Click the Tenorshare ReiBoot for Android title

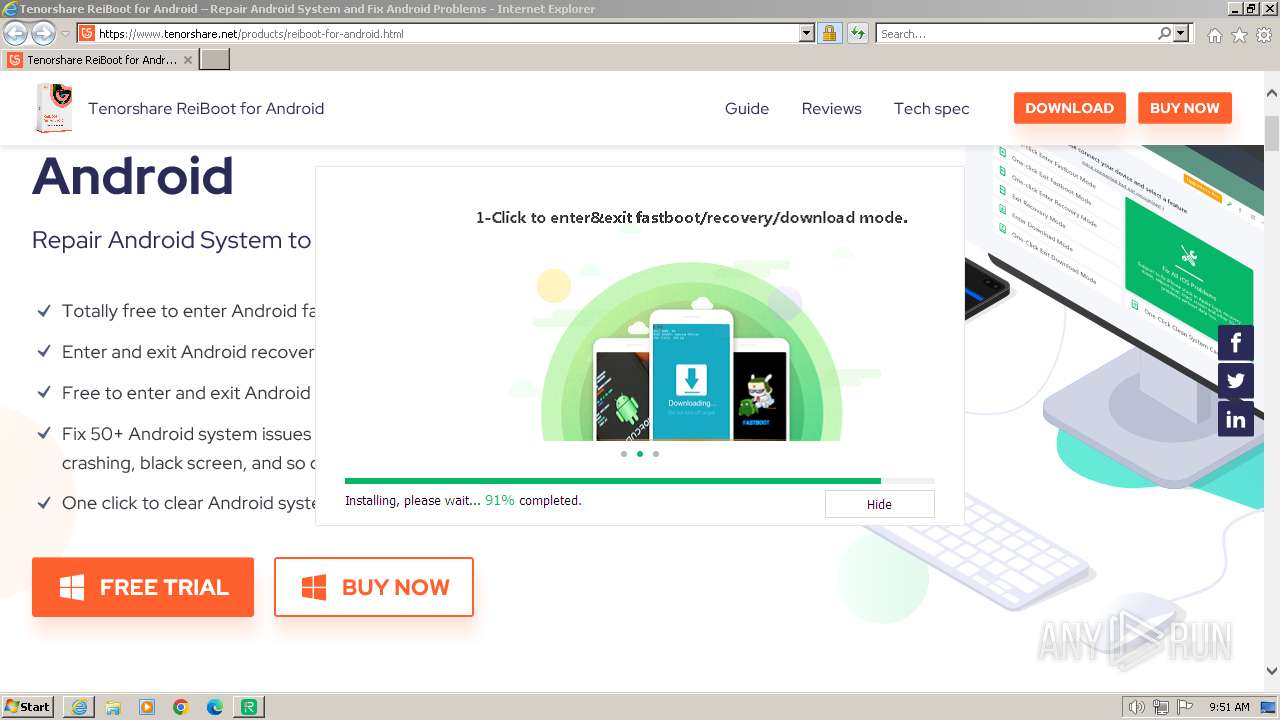206,108
